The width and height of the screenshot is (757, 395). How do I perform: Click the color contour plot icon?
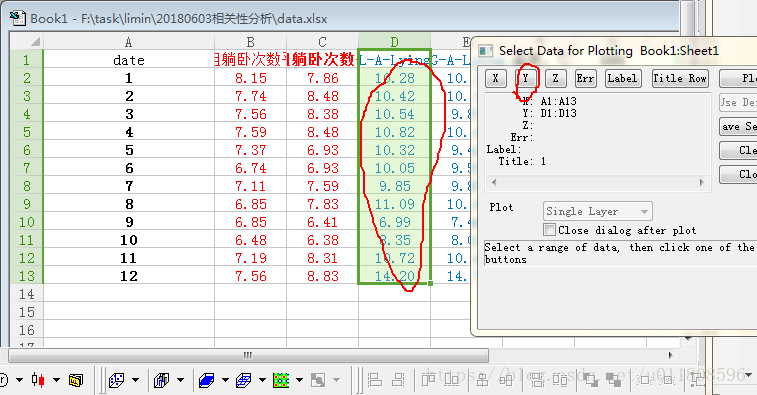click(x=280, y=380)
